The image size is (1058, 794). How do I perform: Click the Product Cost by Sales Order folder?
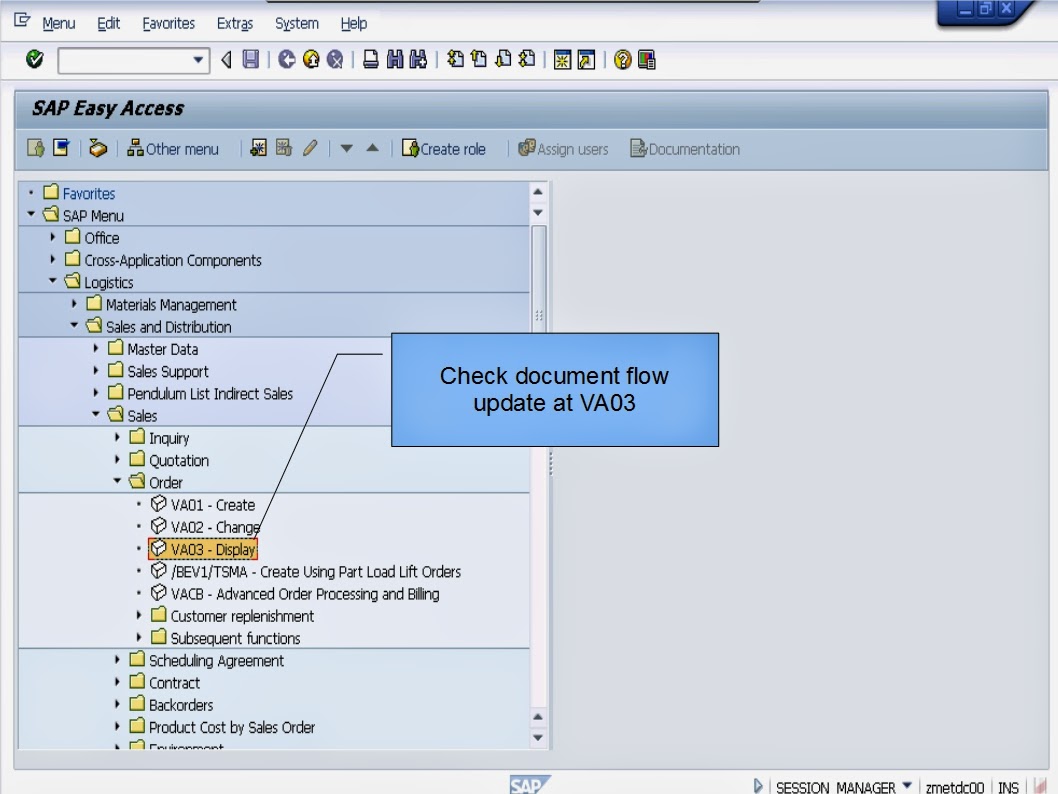223,727
